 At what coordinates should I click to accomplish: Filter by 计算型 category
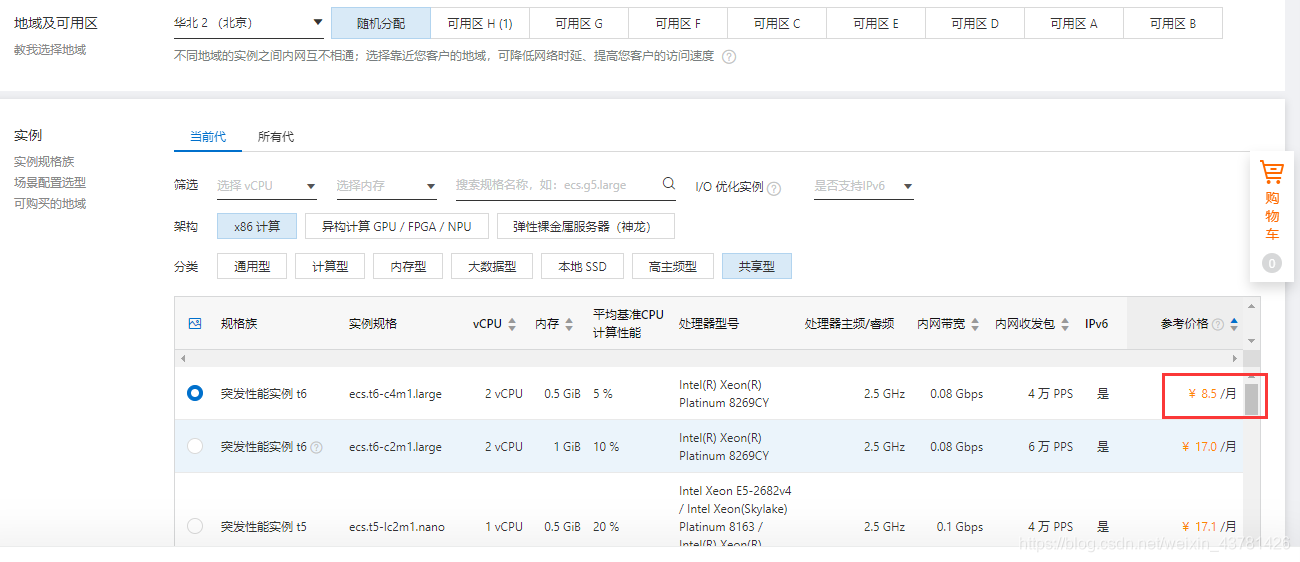330,266
